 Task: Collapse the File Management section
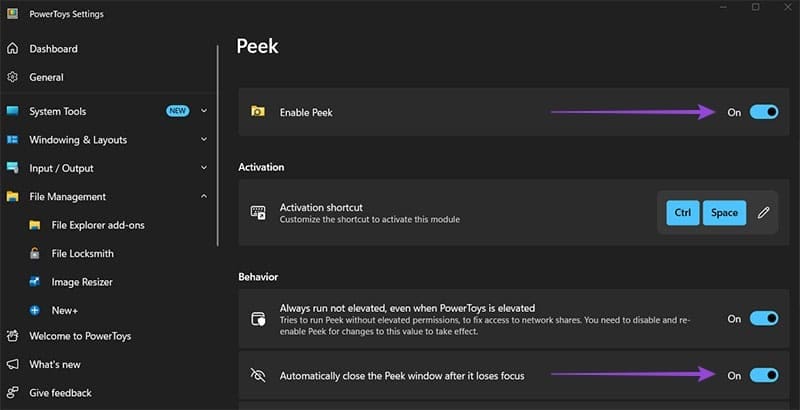204,197
